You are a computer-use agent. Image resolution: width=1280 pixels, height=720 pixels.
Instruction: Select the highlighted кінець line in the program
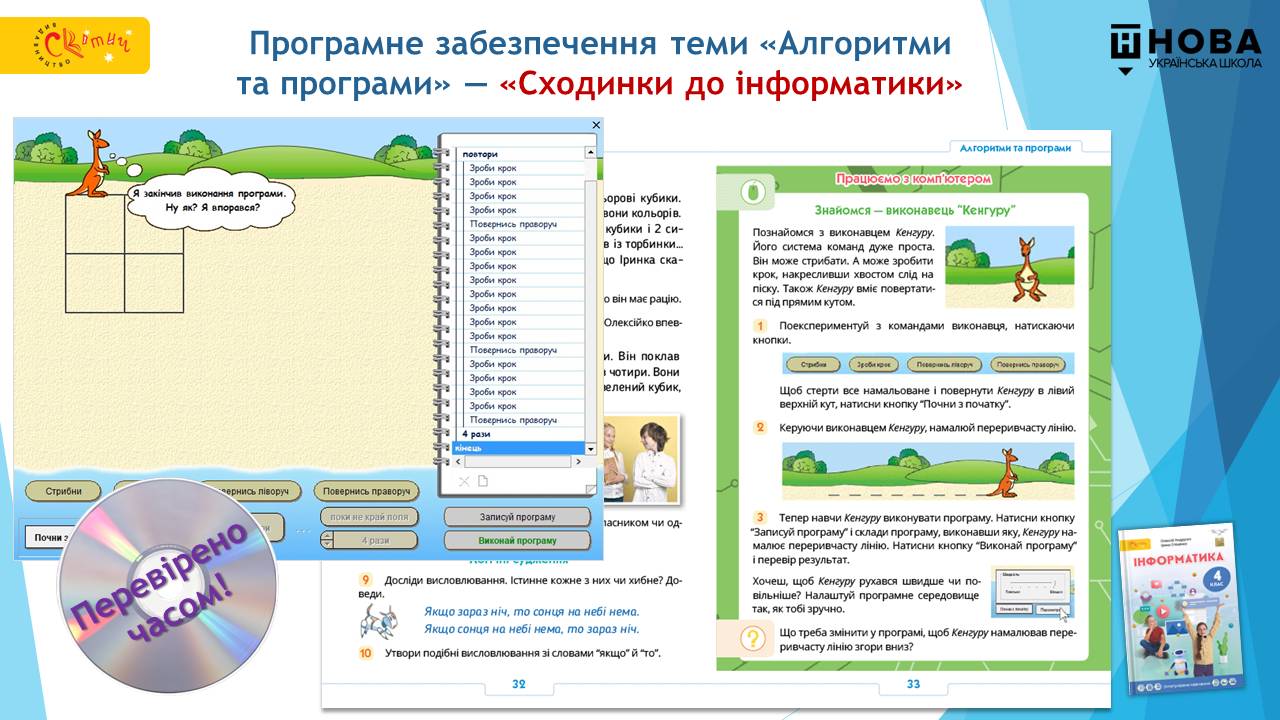[520, 448]
